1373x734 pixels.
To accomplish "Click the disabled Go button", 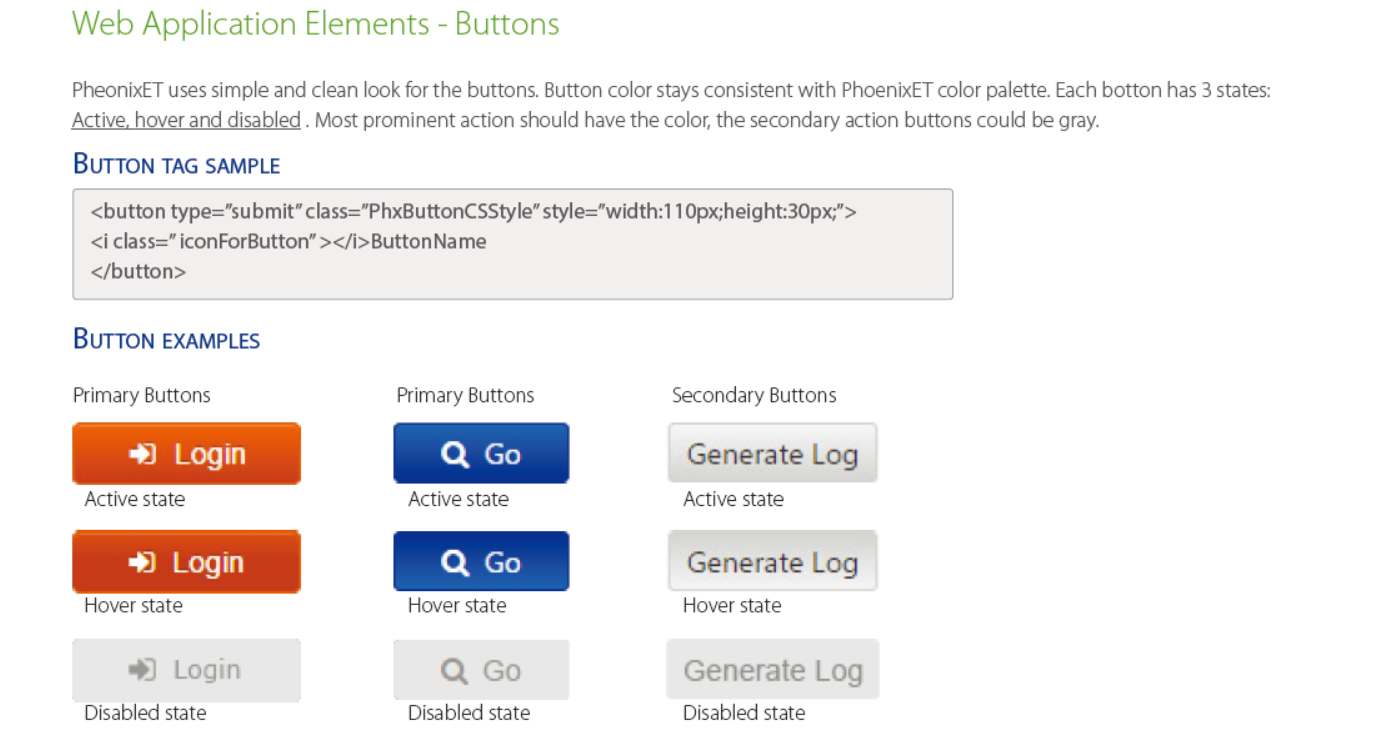I will (x=481, y=669).
